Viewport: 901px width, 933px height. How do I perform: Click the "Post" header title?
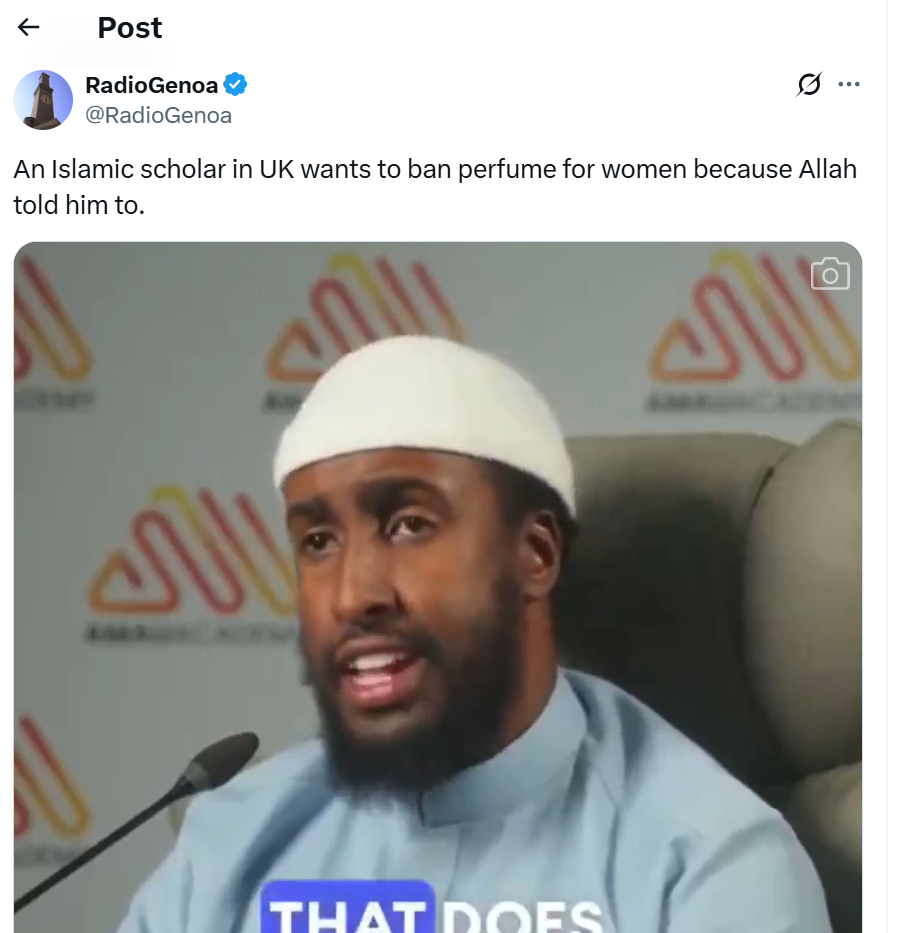[130, 27]
